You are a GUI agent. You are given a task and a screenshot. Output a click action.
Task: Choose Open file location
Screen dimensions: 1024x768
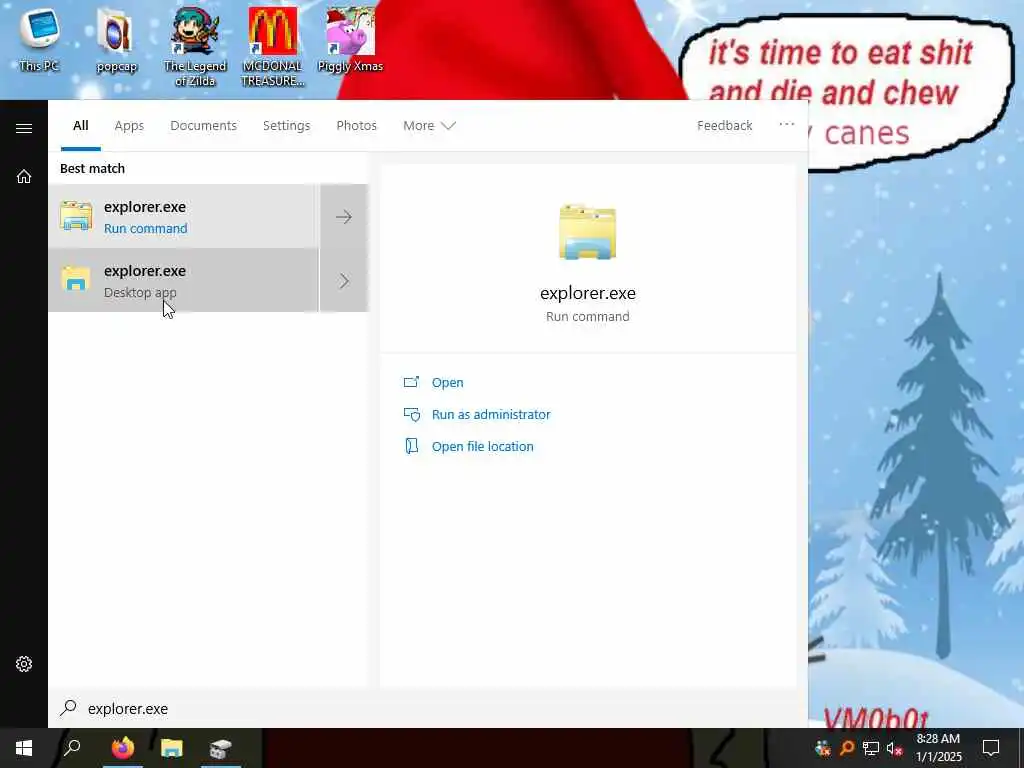coord(483,446)
